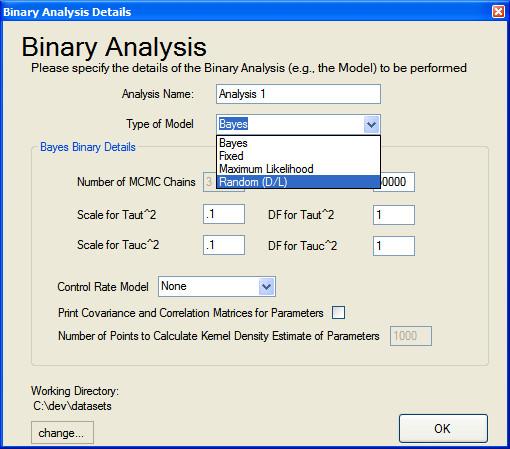Close the Binary Analysis Details window
This screenshot has height=449, width=510.
click(x=498, y=12)
